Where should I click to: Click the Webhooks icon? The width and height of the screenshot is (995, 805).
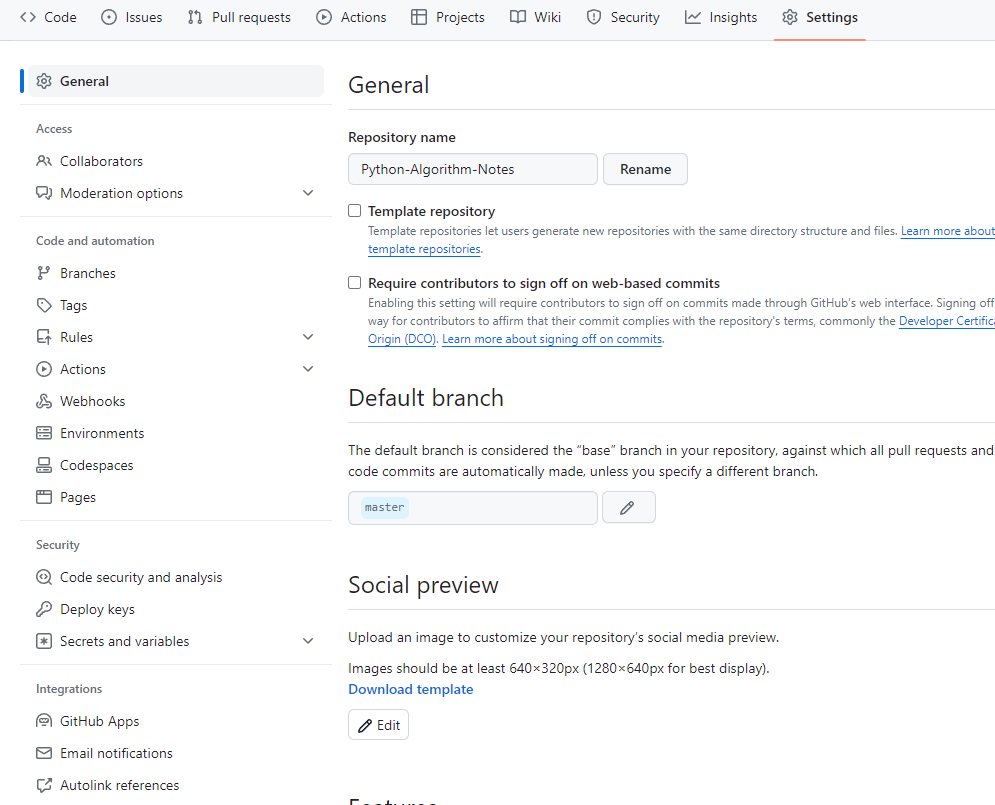44,401
